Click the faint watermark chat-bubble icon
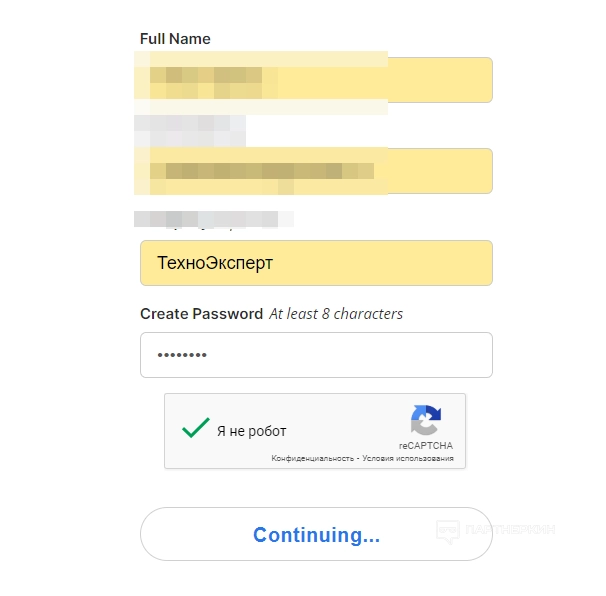 [x=447, y=529]
